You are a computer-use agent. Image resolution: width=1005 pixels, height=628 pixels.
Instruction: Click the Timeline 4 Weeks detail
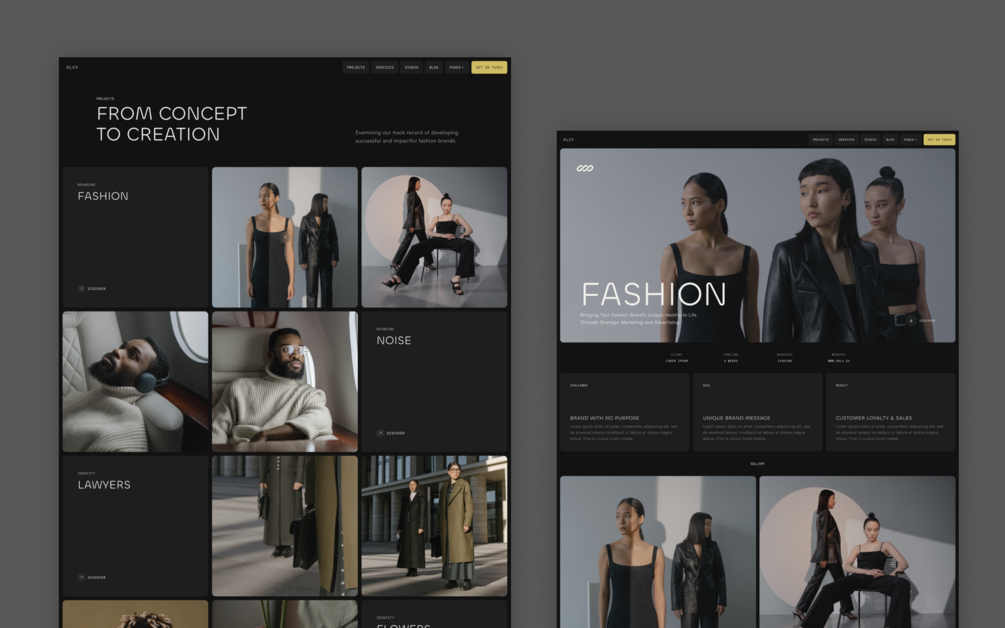731,358
